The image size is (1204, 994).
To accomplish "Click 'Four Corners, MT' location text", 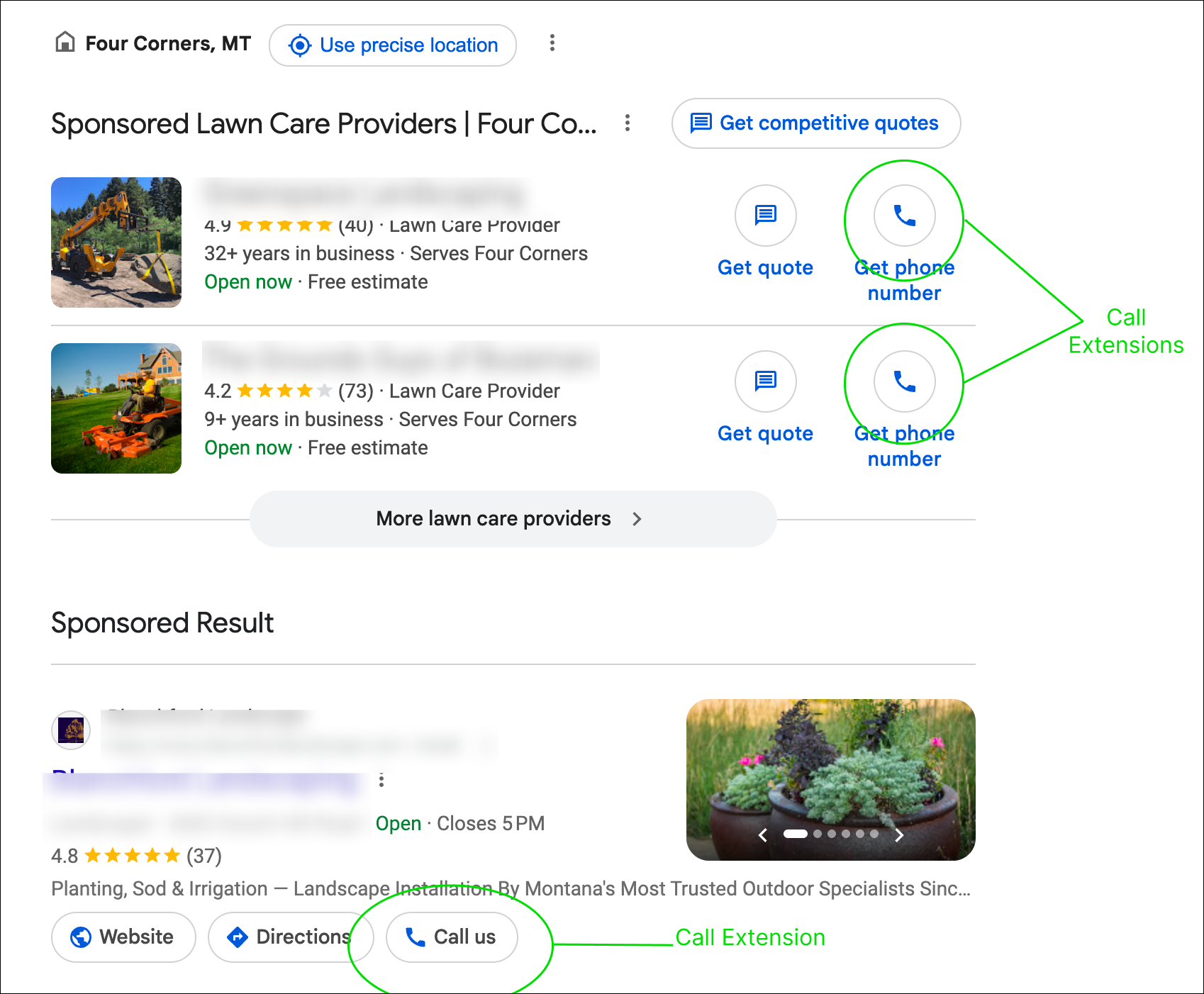I will [x=168, y=44].
